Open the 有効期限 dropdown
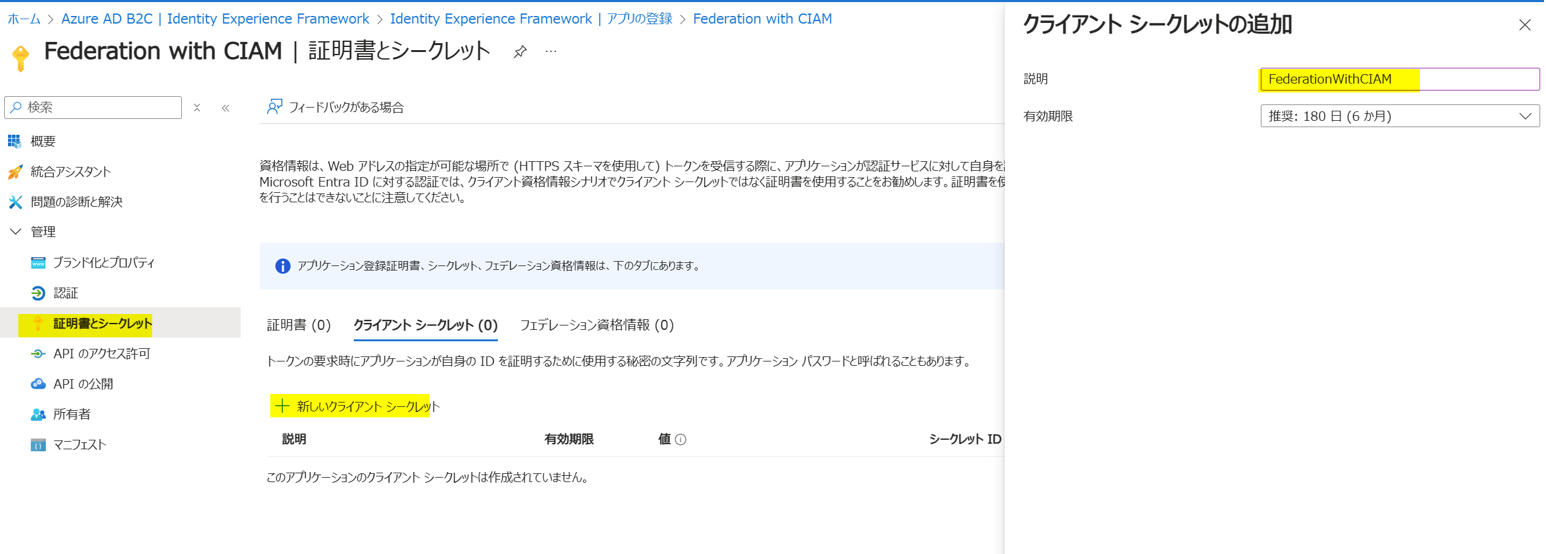The image size is (1546, 554). click(1399, 116)
